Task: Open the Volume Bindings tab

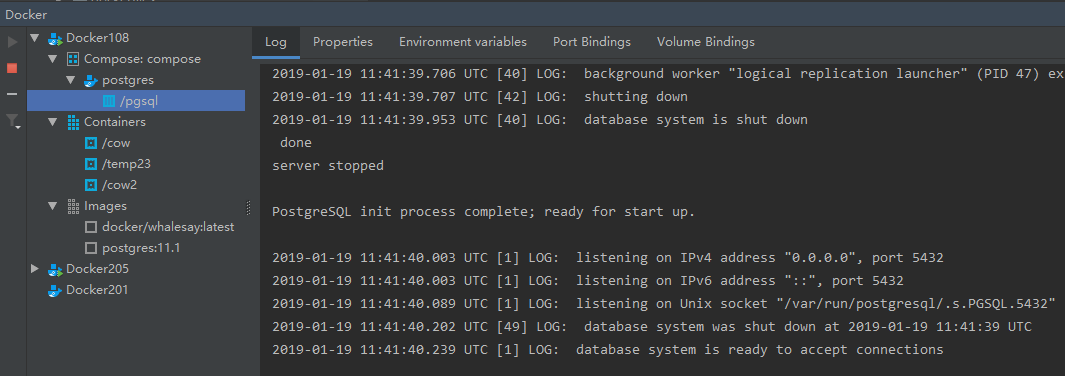Action: (706, 42)
